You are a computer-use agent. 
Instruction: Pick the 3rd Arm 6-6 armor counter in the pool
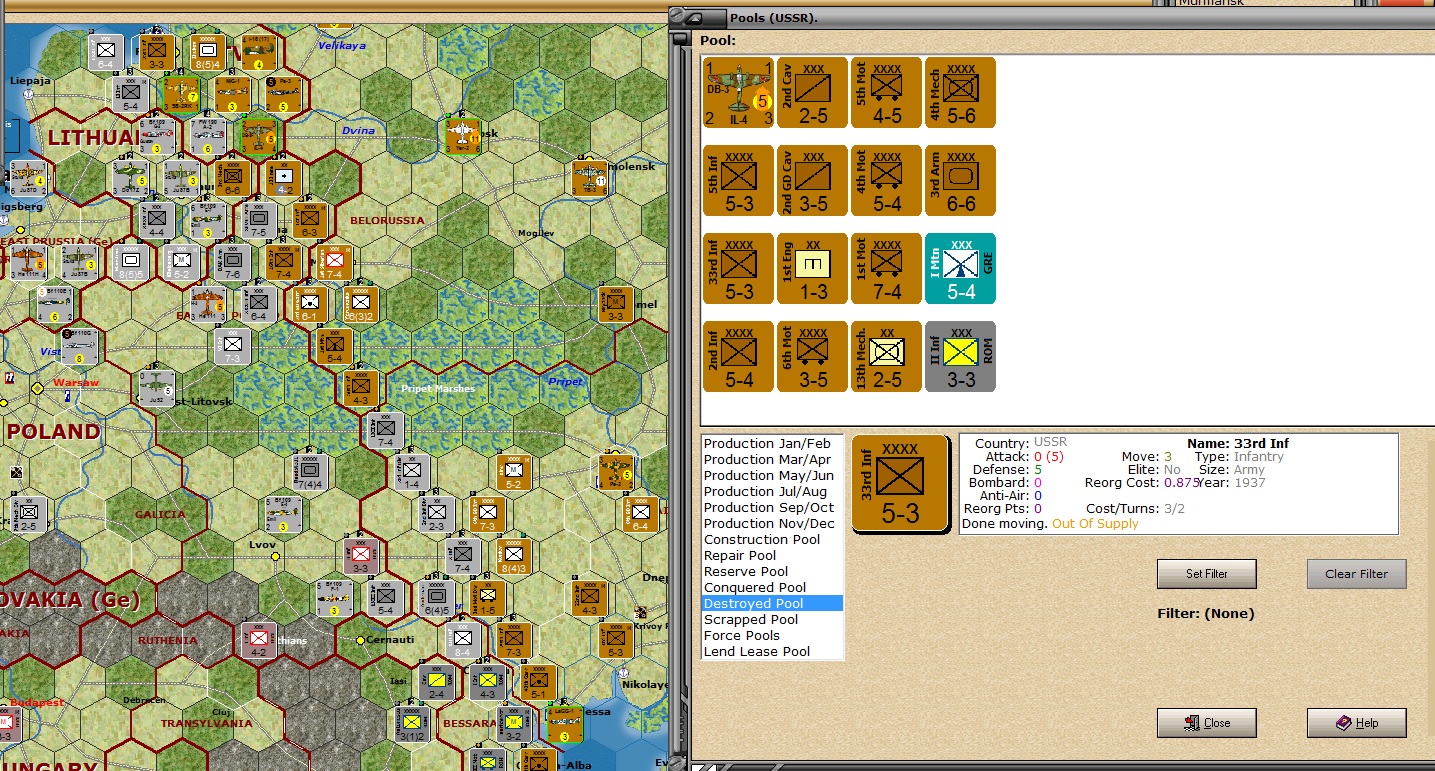tap(960, 181)
